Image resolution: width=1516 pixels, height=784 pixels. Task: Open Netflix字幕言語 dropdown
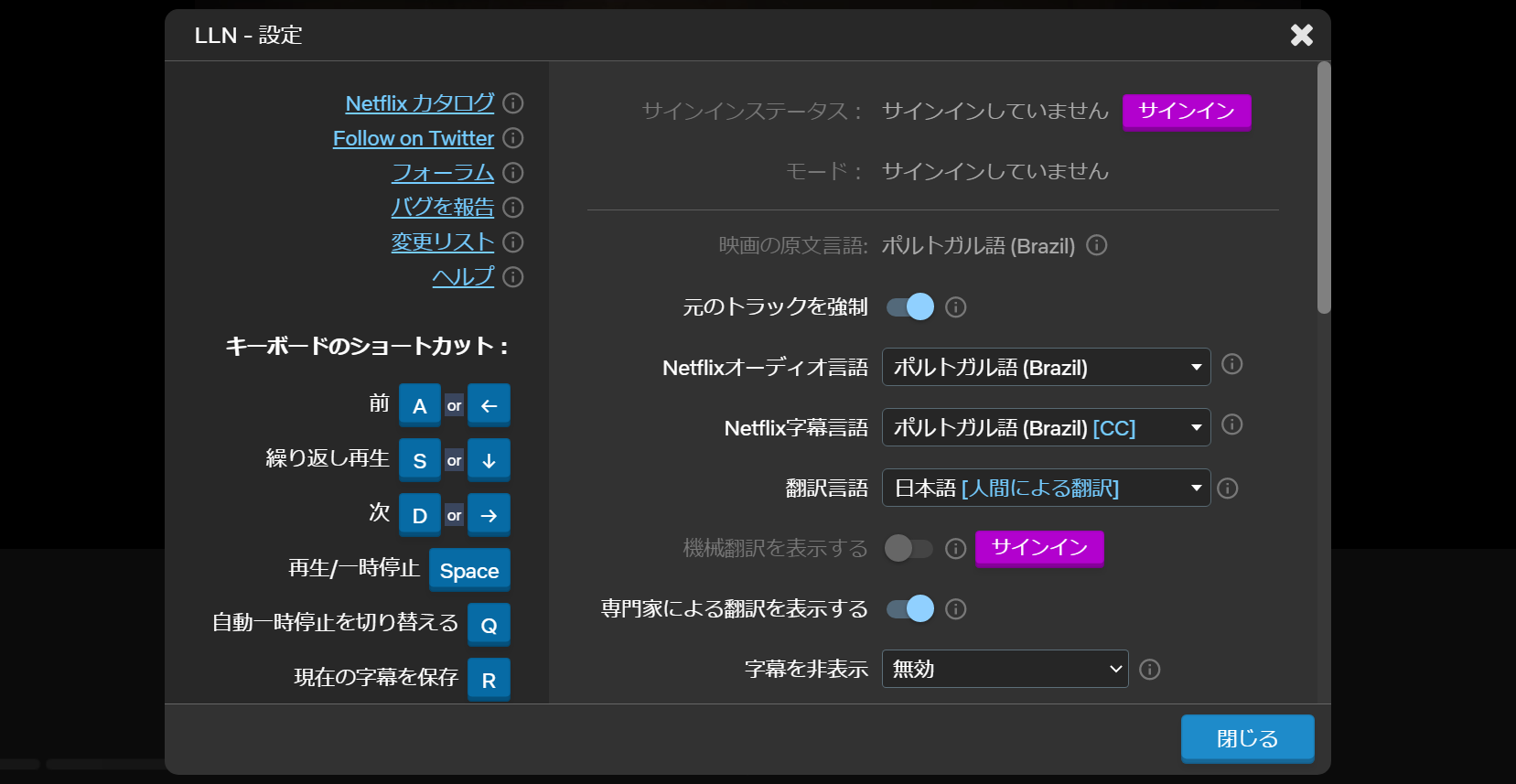tap(1046, 427)
